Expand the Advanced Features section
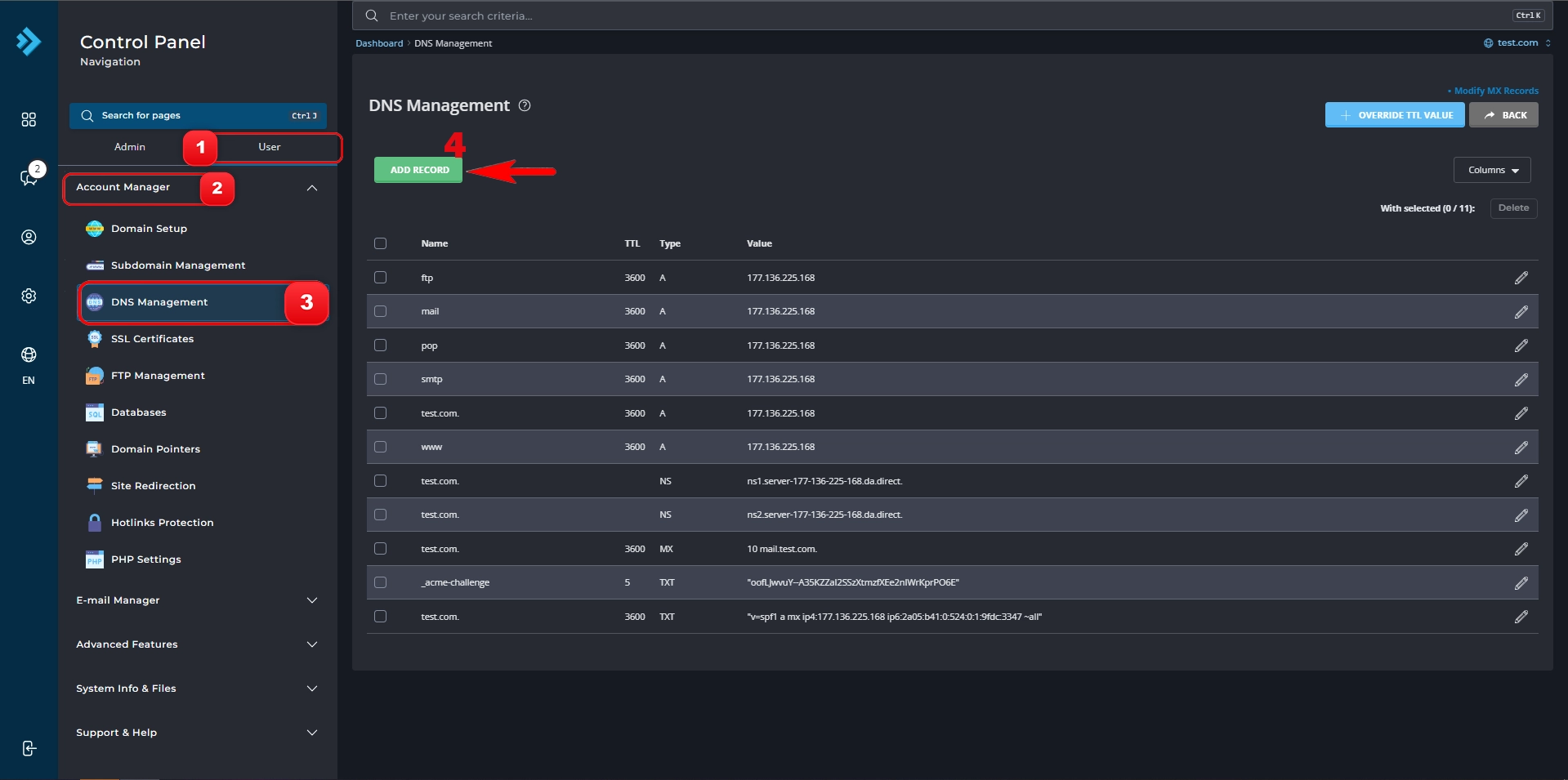The image size is (1568, 780). tap(197, 644)
